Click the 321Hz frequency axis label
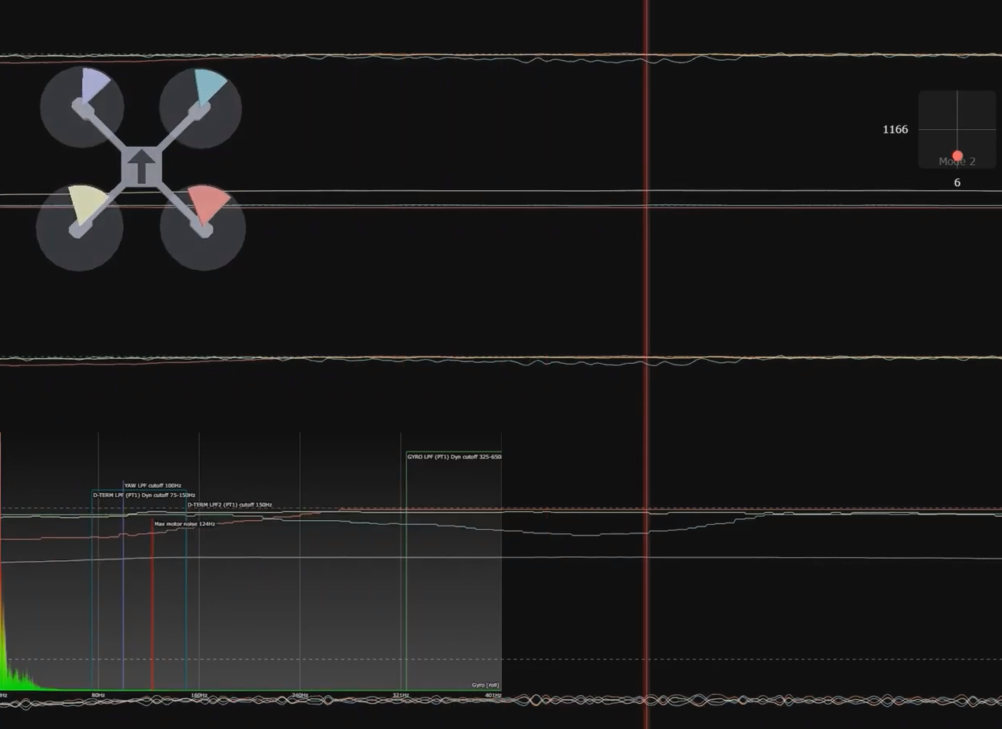Viewport: 1002px width, 729px height. [400, 695]
